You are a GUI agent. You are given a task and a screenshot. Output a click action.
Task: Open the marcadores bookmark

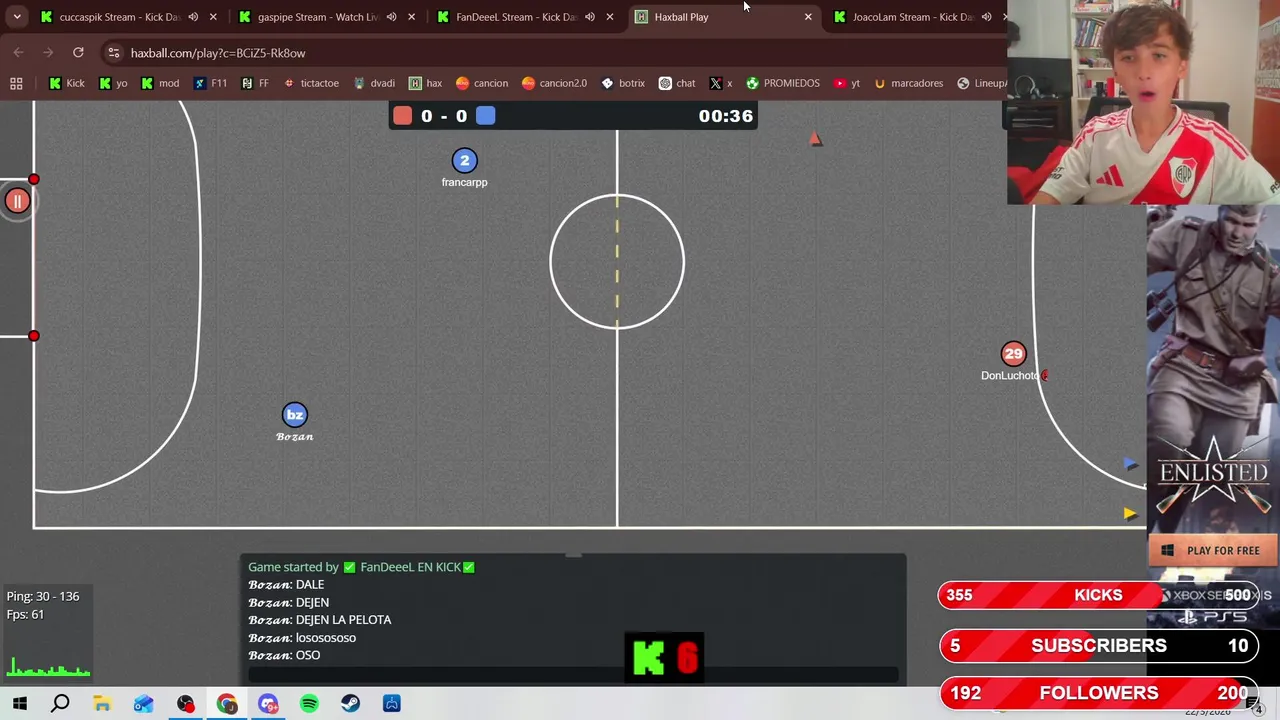[908, 83]
